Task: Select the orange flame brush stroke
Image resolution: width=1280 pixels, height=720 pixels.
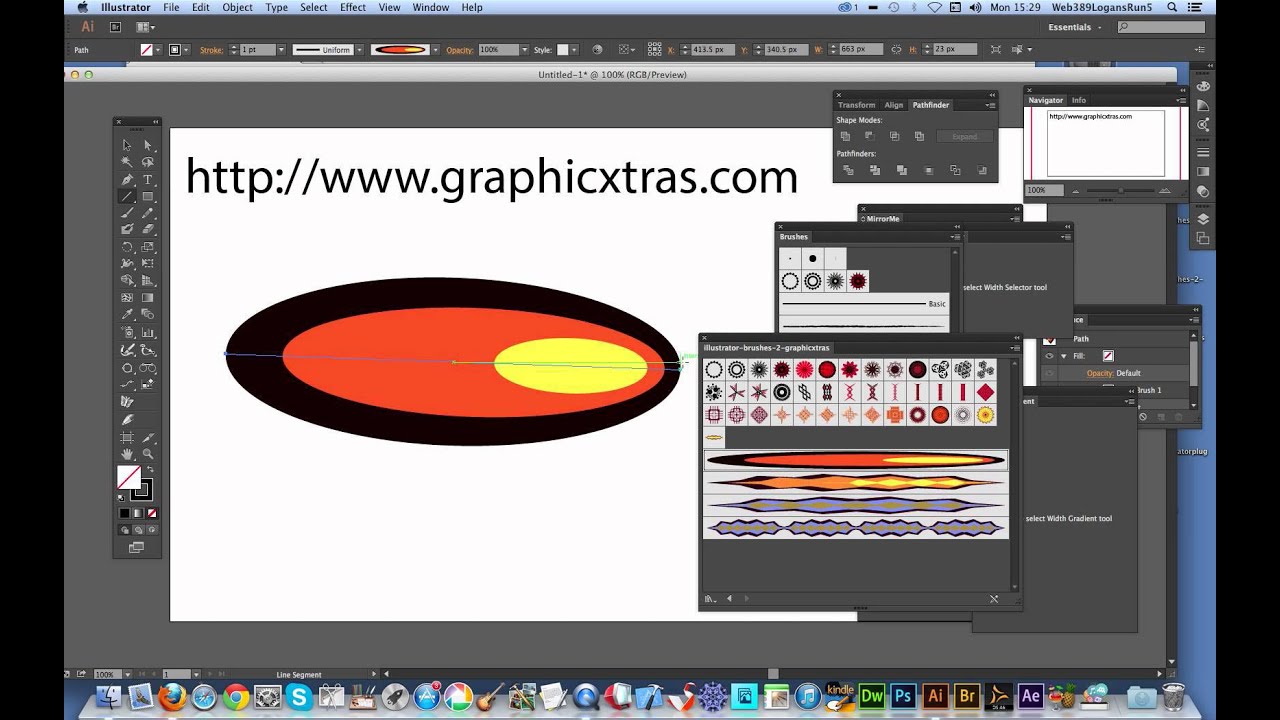Action: pos(855,482)
